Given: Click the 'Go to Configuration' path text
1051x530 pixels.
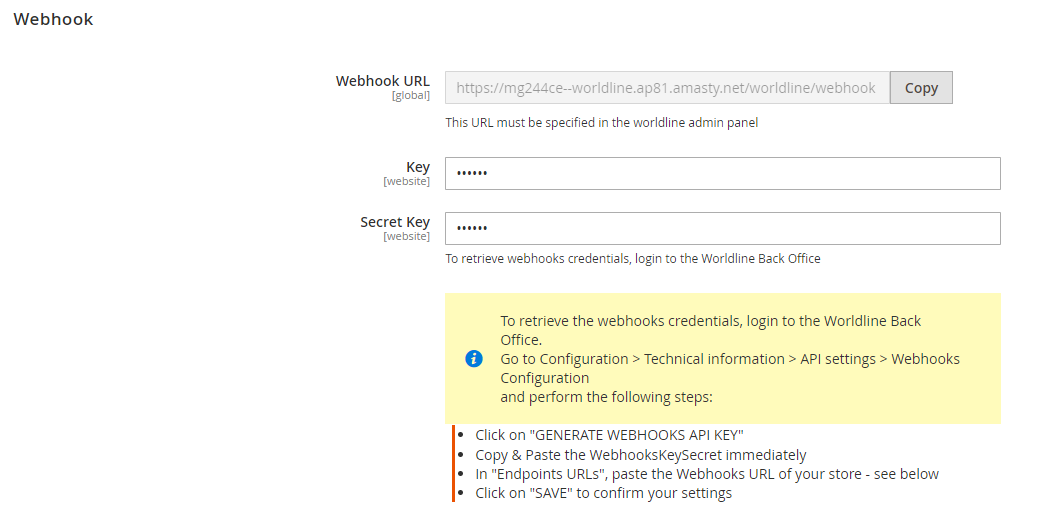Looking at the screenshot, I should pos(730,368).
